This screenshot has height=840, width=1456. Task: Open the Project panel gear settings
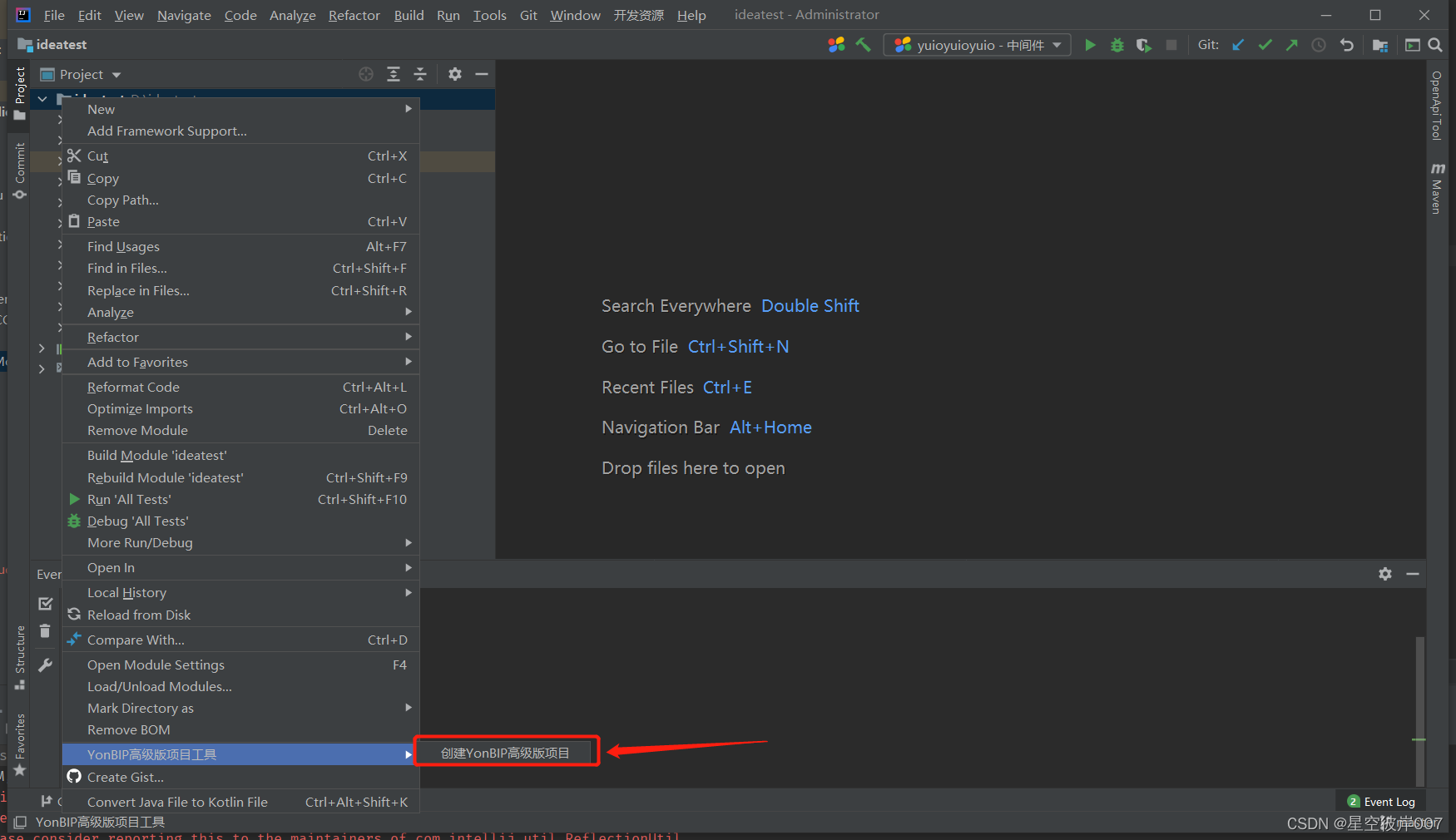click(x=455, y=74)
